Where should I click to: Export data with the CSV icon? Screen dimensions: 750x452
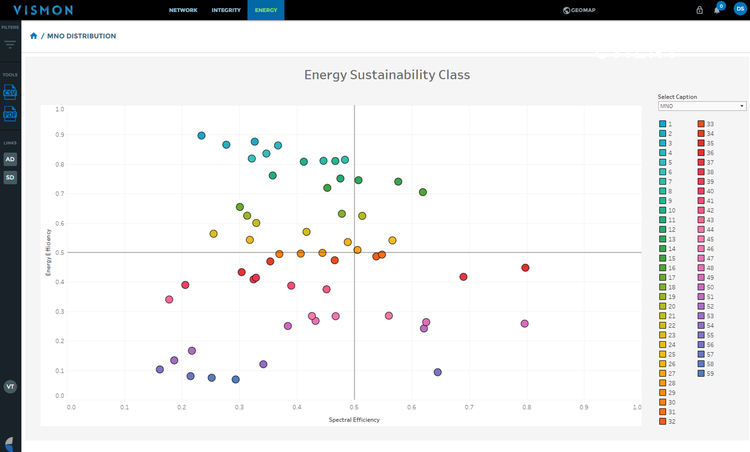(x=10, y=92)
